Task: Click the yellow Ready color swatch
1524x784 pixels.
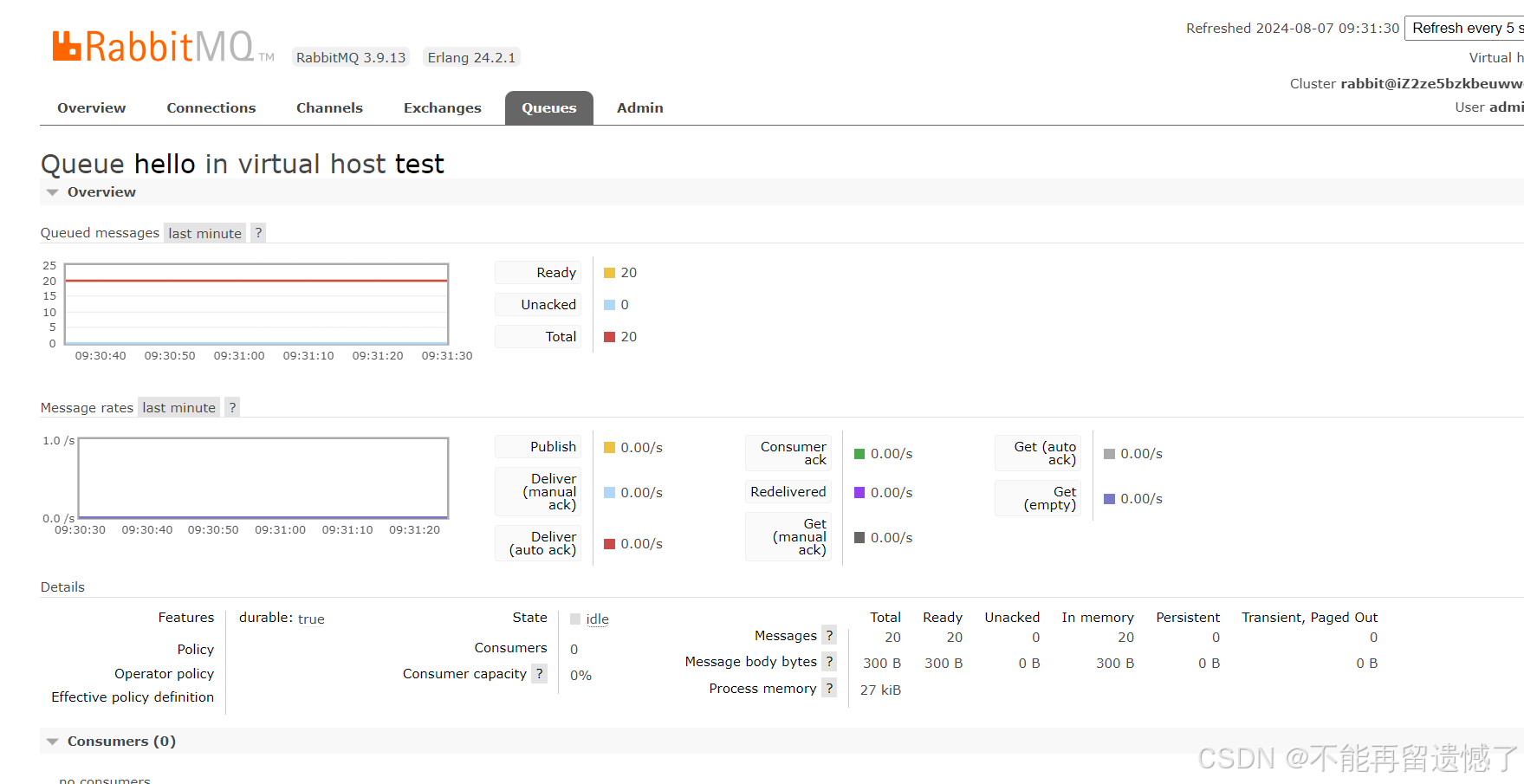Action: click(609, 273)
